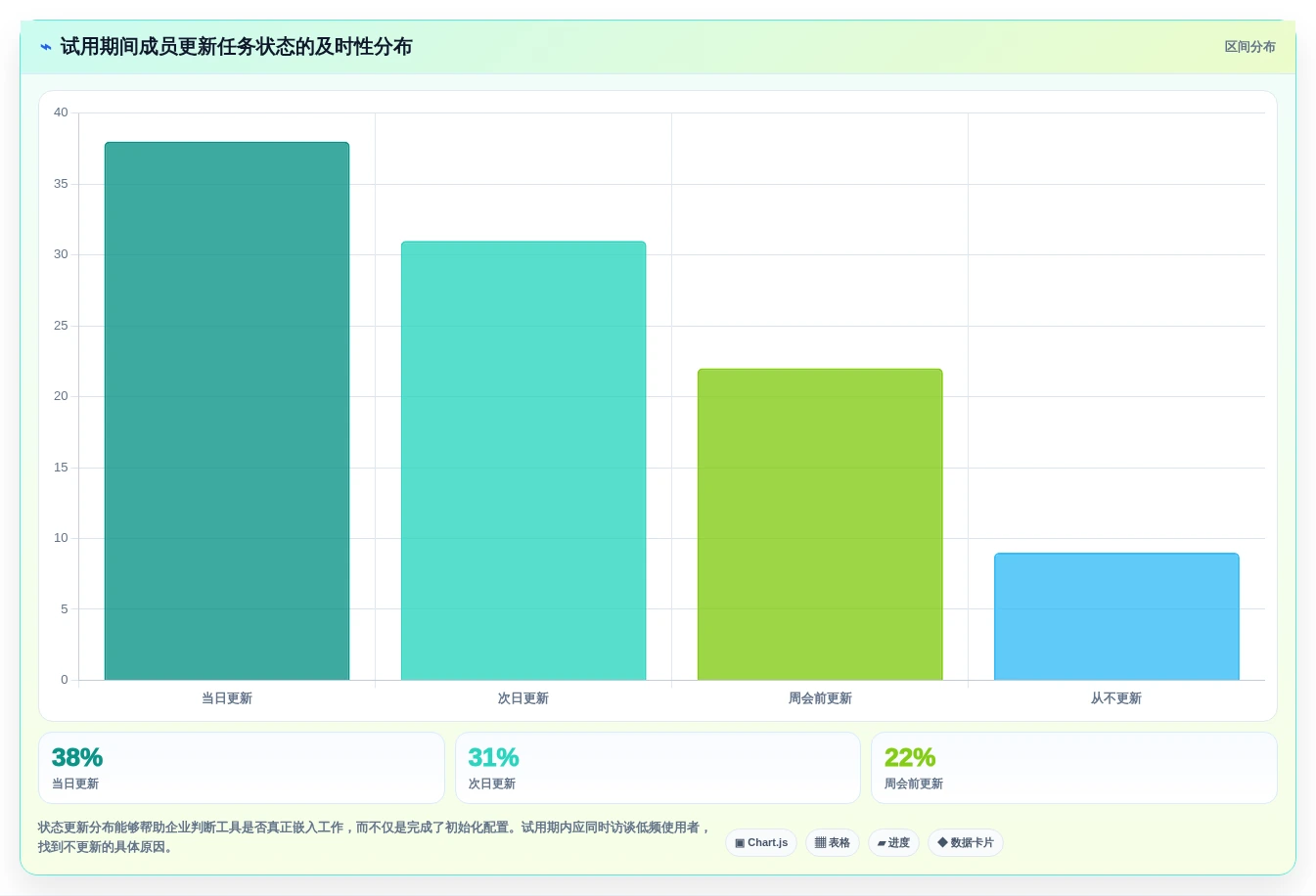The image size is (1316, 896).
Task: Click the y-axis value 5
Action: click(65, 609)
